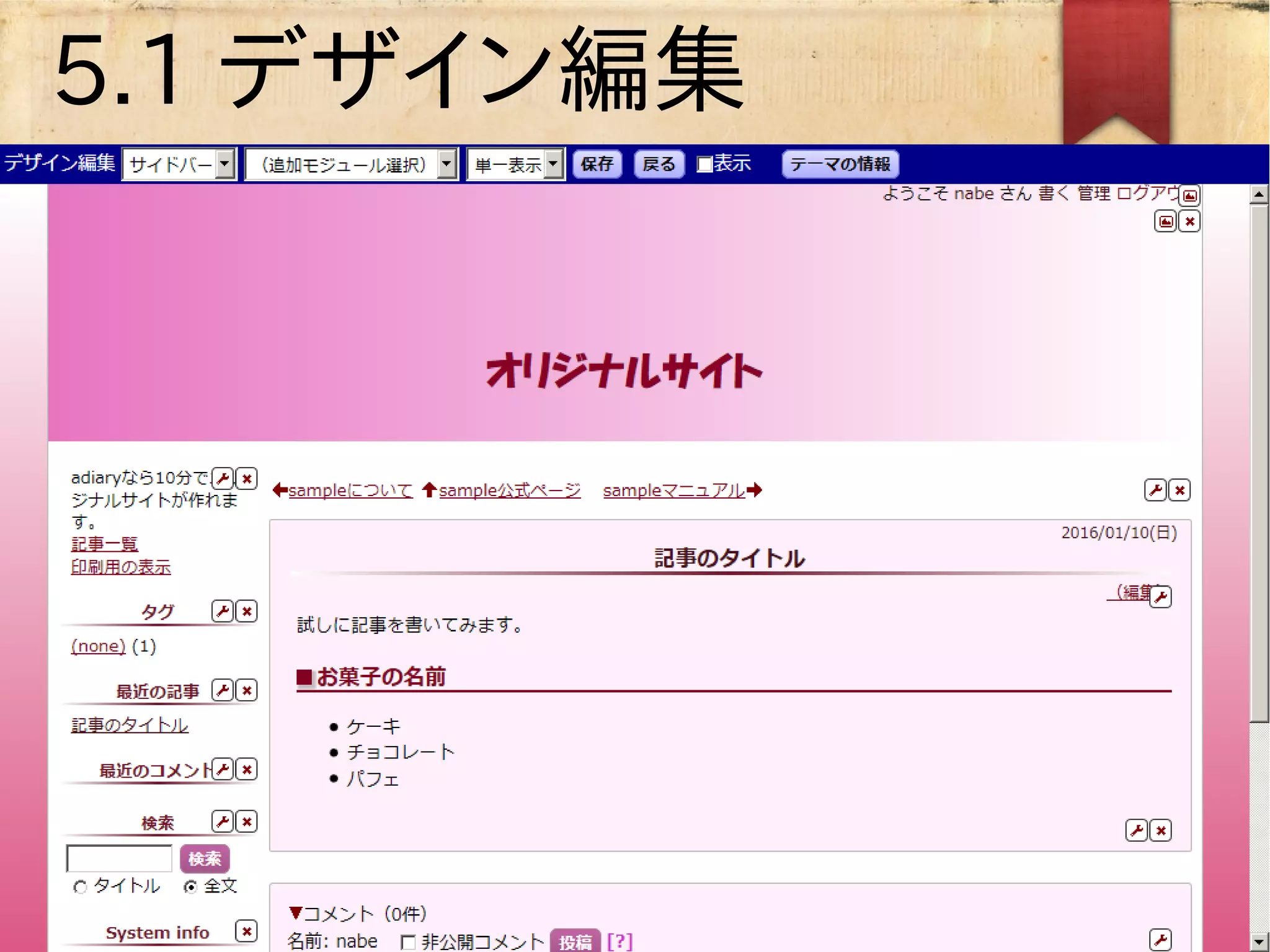Click the search text input field
The width and height of the screenshot is (1270, 952).
(x=119, y=858)
